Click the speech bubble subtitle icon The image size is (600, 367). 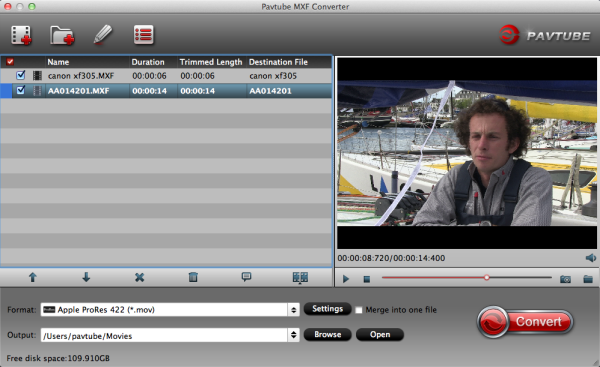(246, 277)
